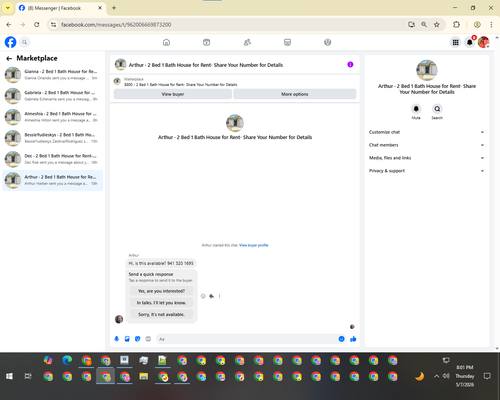500x400 pixels.
Task: Expand the Customize chat section
Action: click(x=426, y=132)
